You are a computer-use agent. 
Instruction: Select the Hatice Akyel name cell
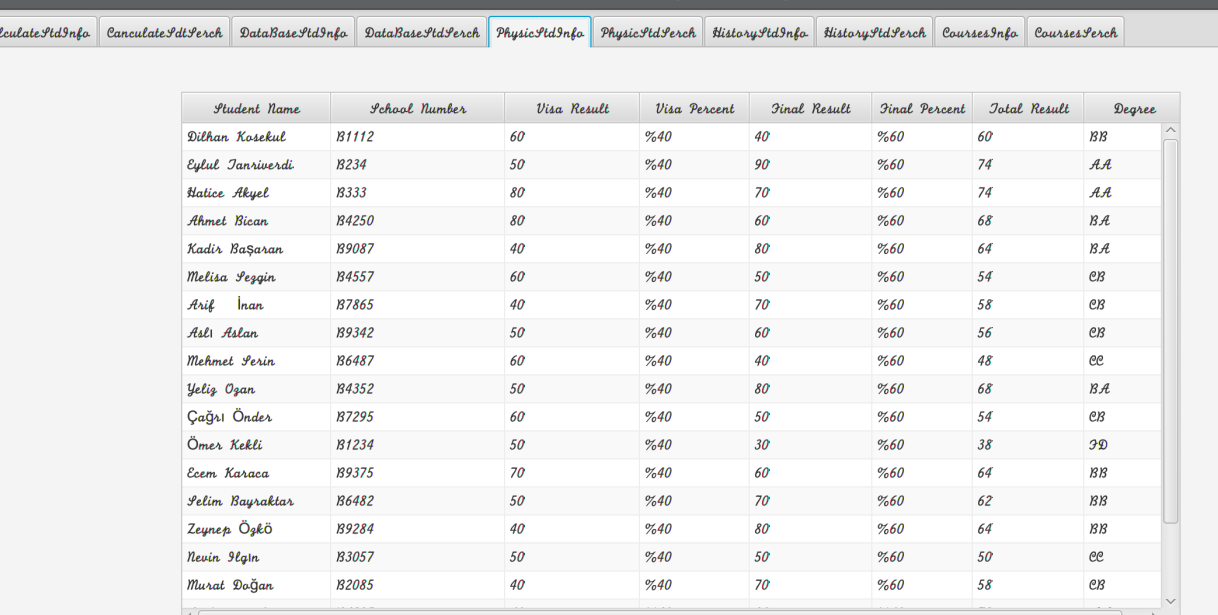[256, 193]
